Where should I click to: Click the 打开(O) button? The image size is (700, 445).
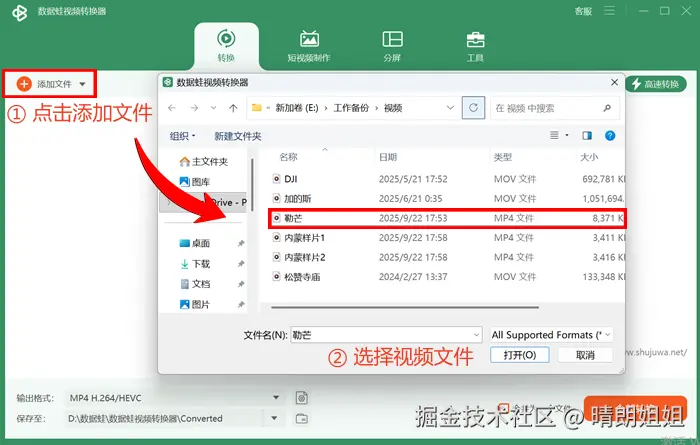click(520, 355)
